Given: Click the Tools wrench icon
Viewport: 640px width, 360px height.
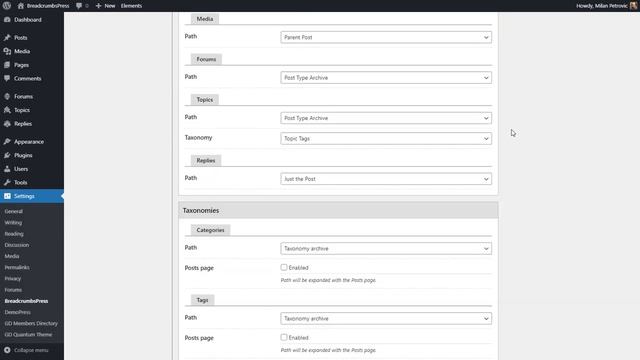Looking at the screenshot, I should pos(7,182).
